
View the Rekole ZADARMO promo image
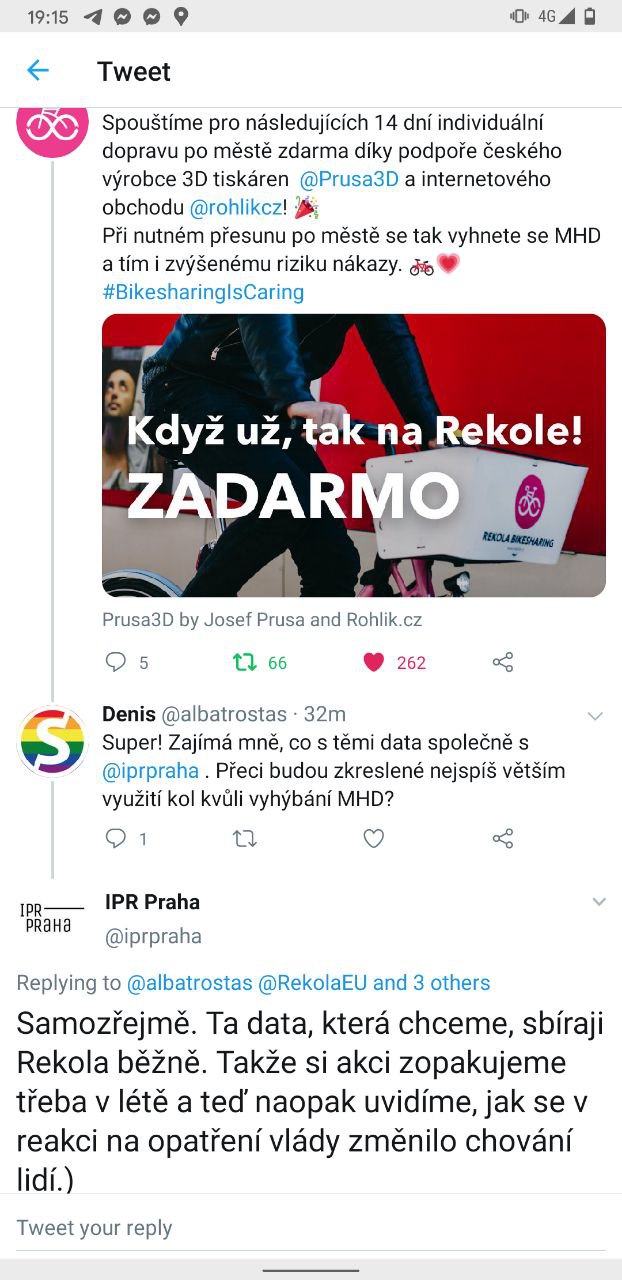pos(354,455)
